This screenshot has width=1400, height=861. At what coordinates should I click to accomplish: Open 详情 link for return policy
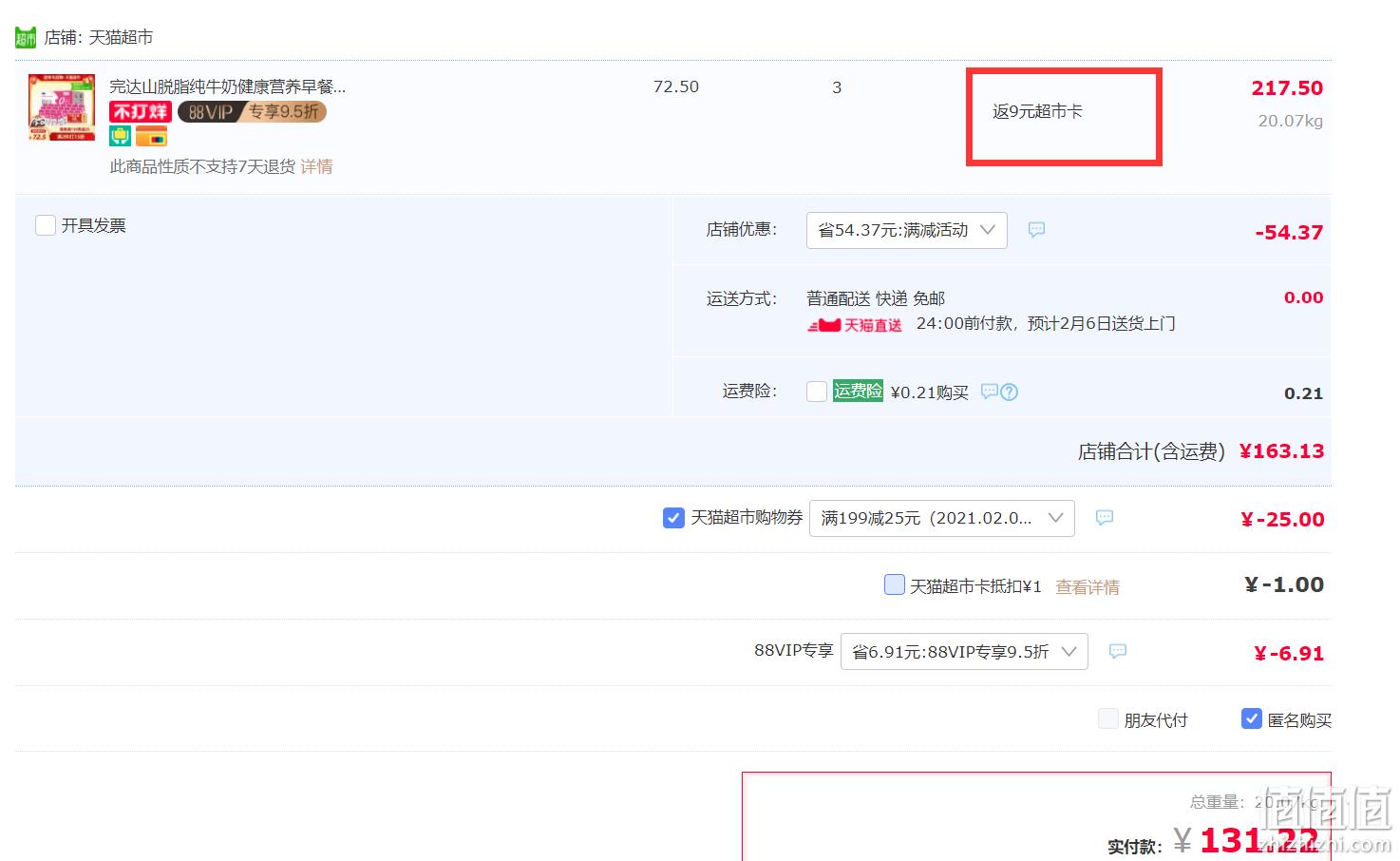tap(316, 167)
